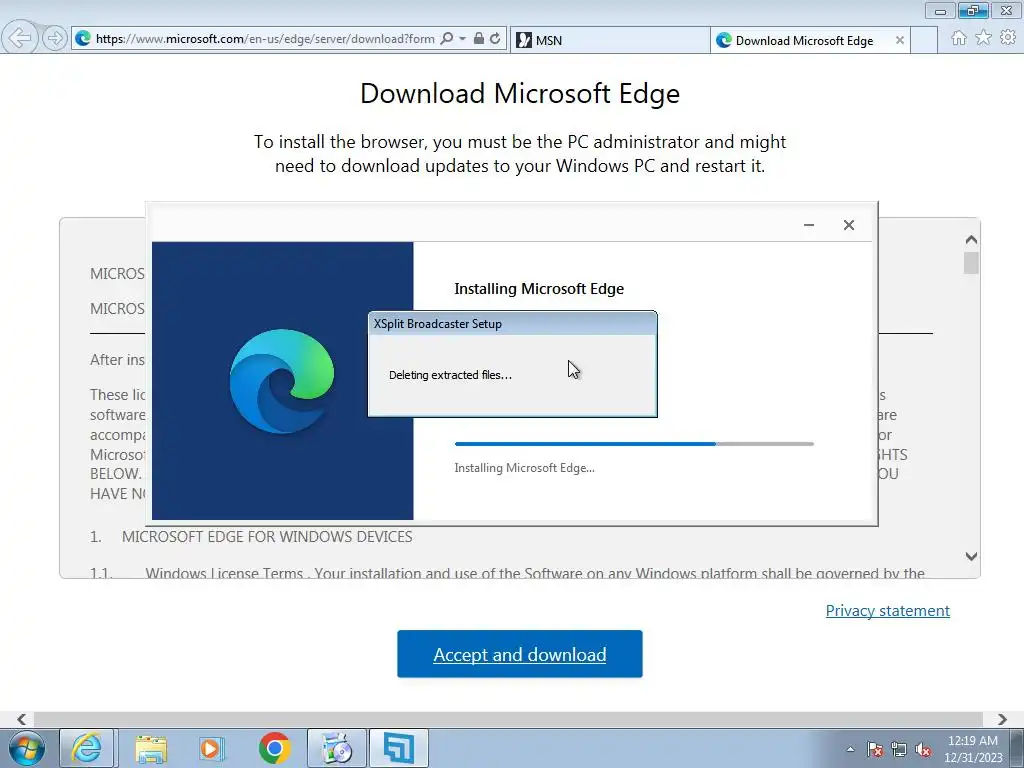The width and height of the screenshot is (1024, 768).
Task: Open the browser Home icon
Action: click(959, 38)
